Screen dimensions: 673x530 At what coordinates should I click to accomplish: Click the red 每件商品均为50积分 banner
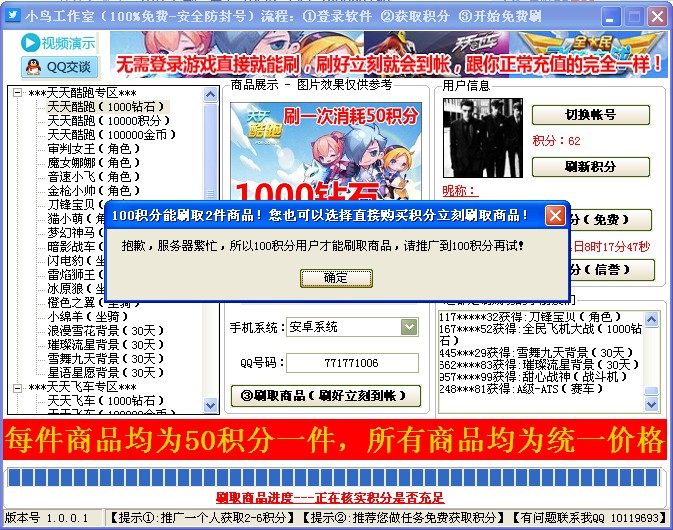click(x=335, y=440)
